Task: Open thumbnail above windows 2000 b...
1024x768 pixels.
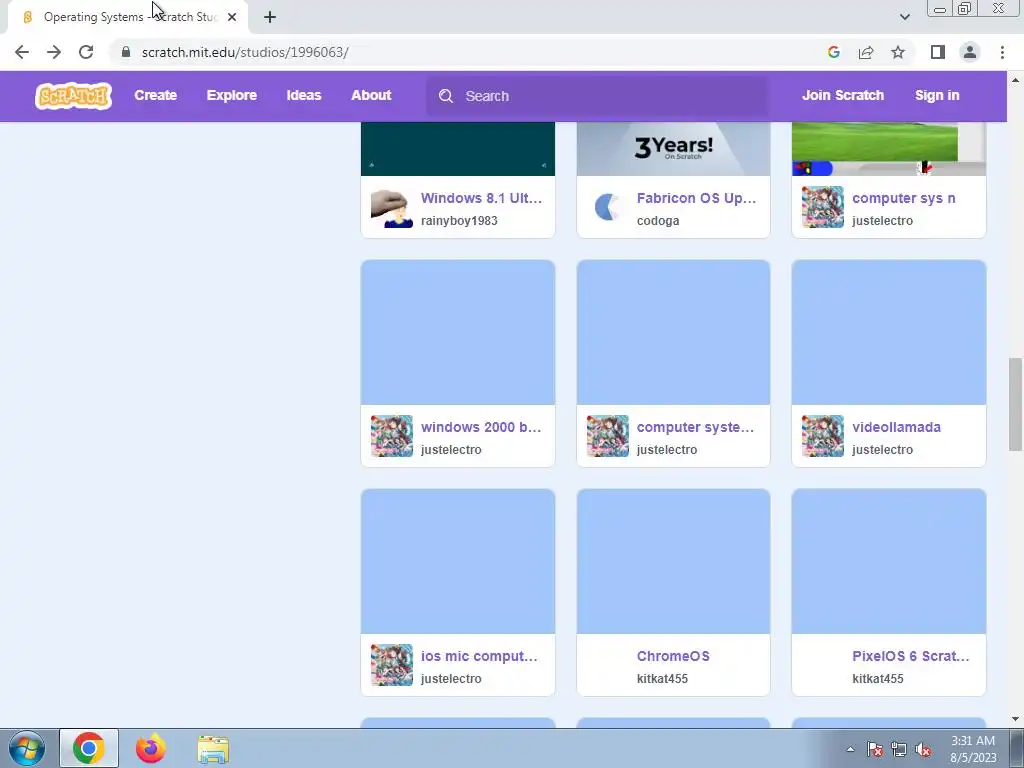Action: coord(458,332)
